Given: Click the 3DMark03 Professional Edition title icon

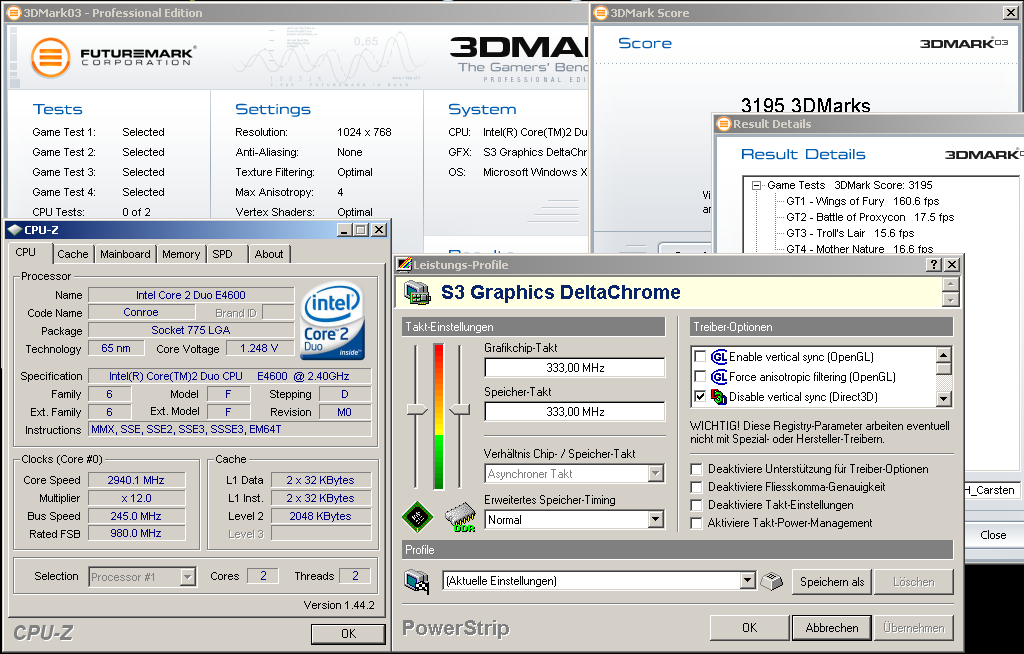Looking at the screenshot, I should [13, 13].
